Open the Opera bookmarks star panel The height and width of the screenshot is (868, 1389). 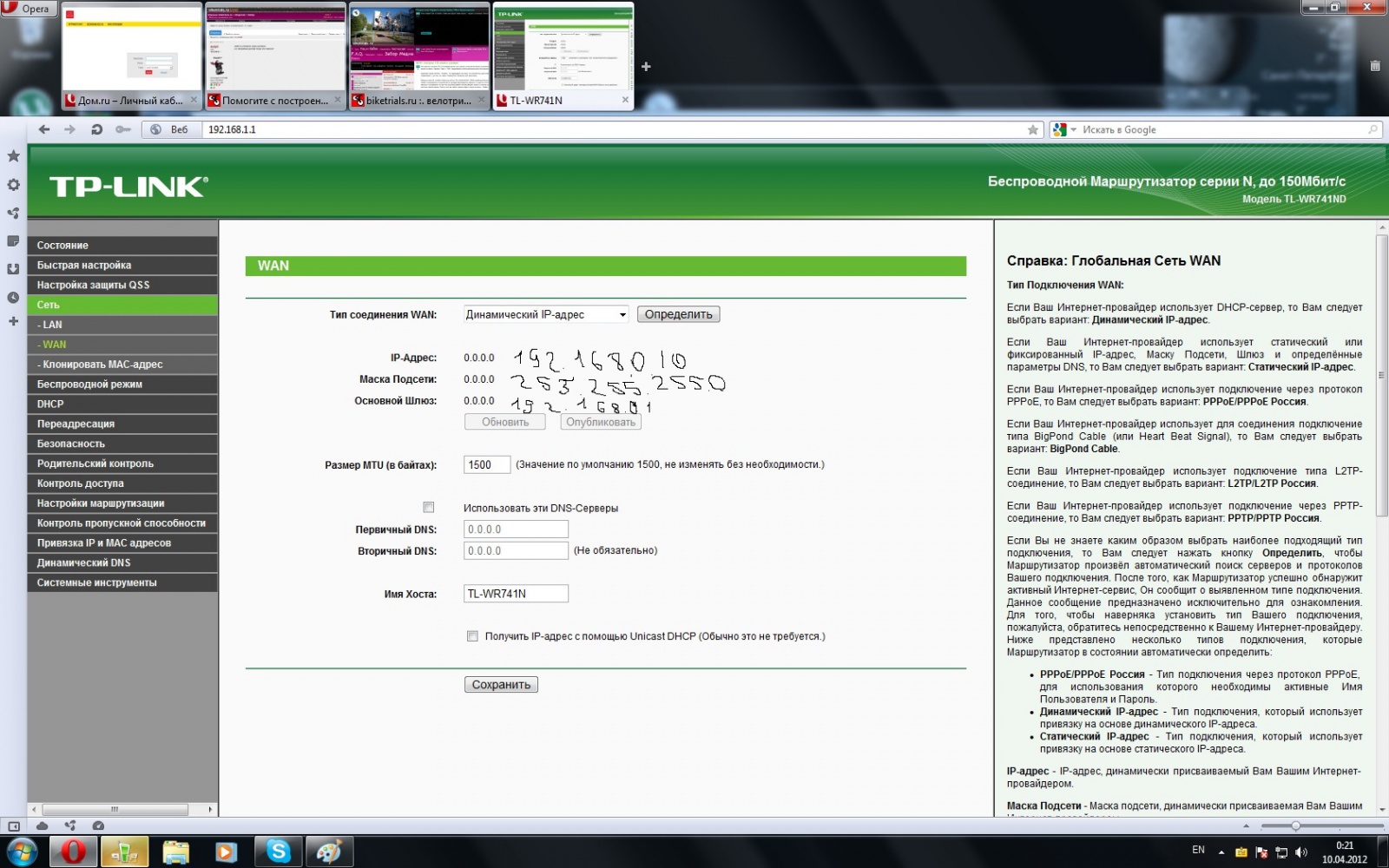pos(13,156)
